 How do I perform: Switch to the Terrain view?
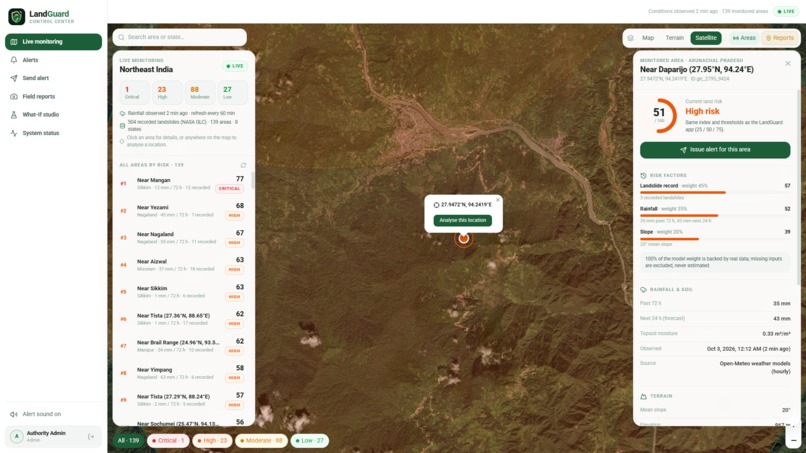(674, 38)
